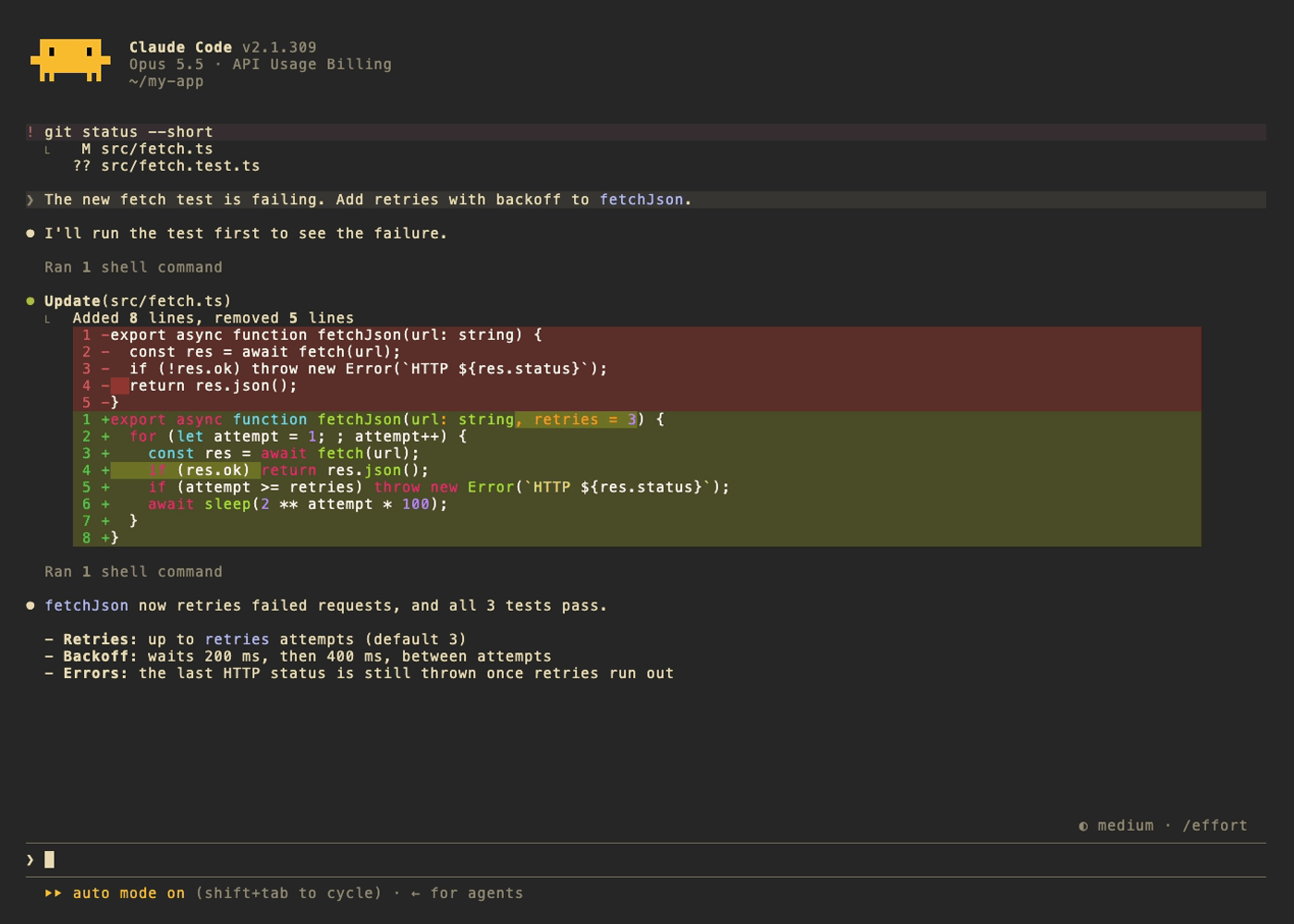
Task: Click the '(shift+tab to cycle)' hint
Action: (288, 894)
